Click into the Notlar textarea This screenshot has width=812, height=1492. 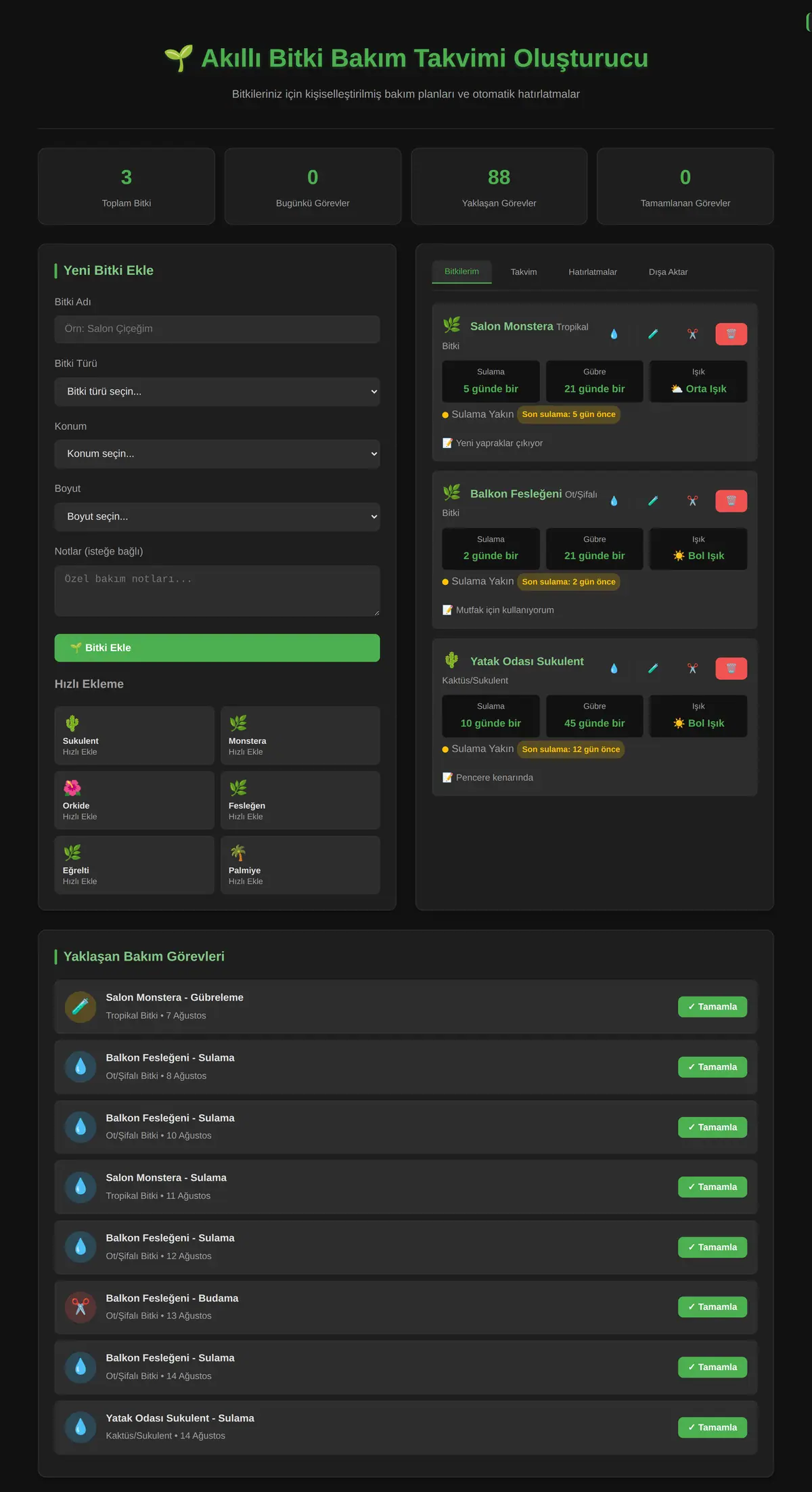(x=217, y=591)
